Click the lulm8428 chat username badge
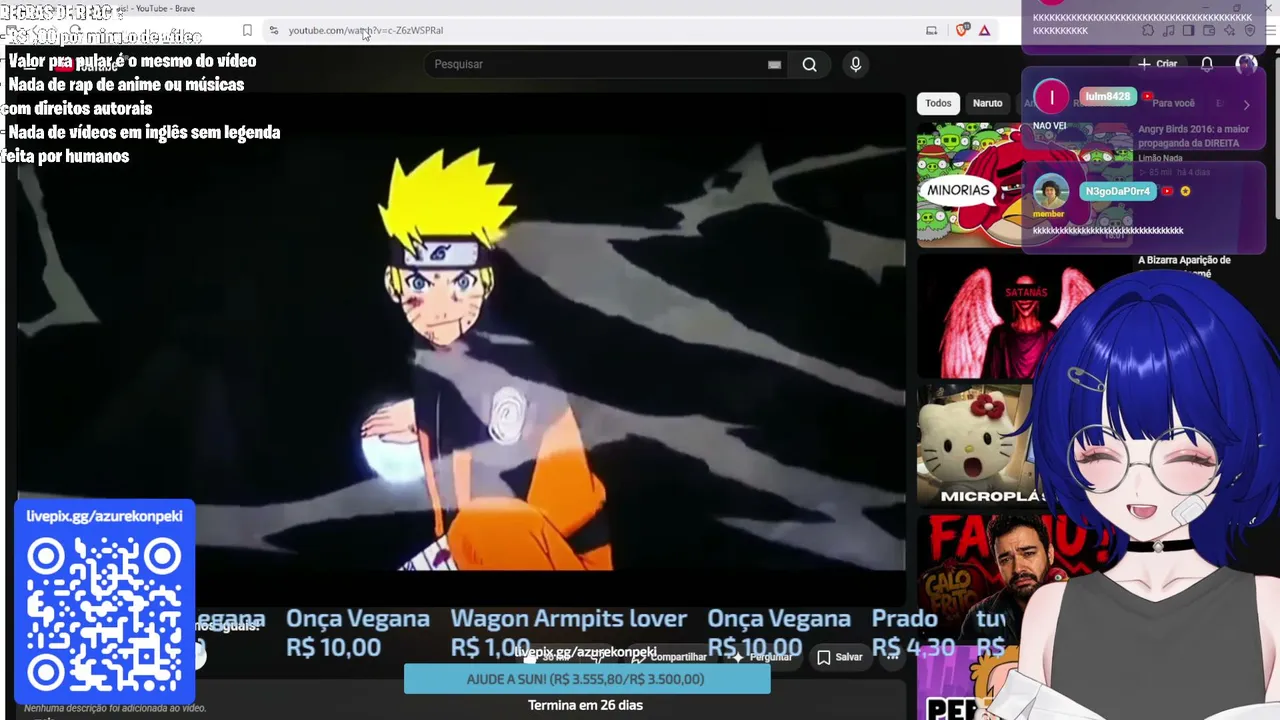Image resolution: width=1280 pixels, height=720 pixels. 1107,97
